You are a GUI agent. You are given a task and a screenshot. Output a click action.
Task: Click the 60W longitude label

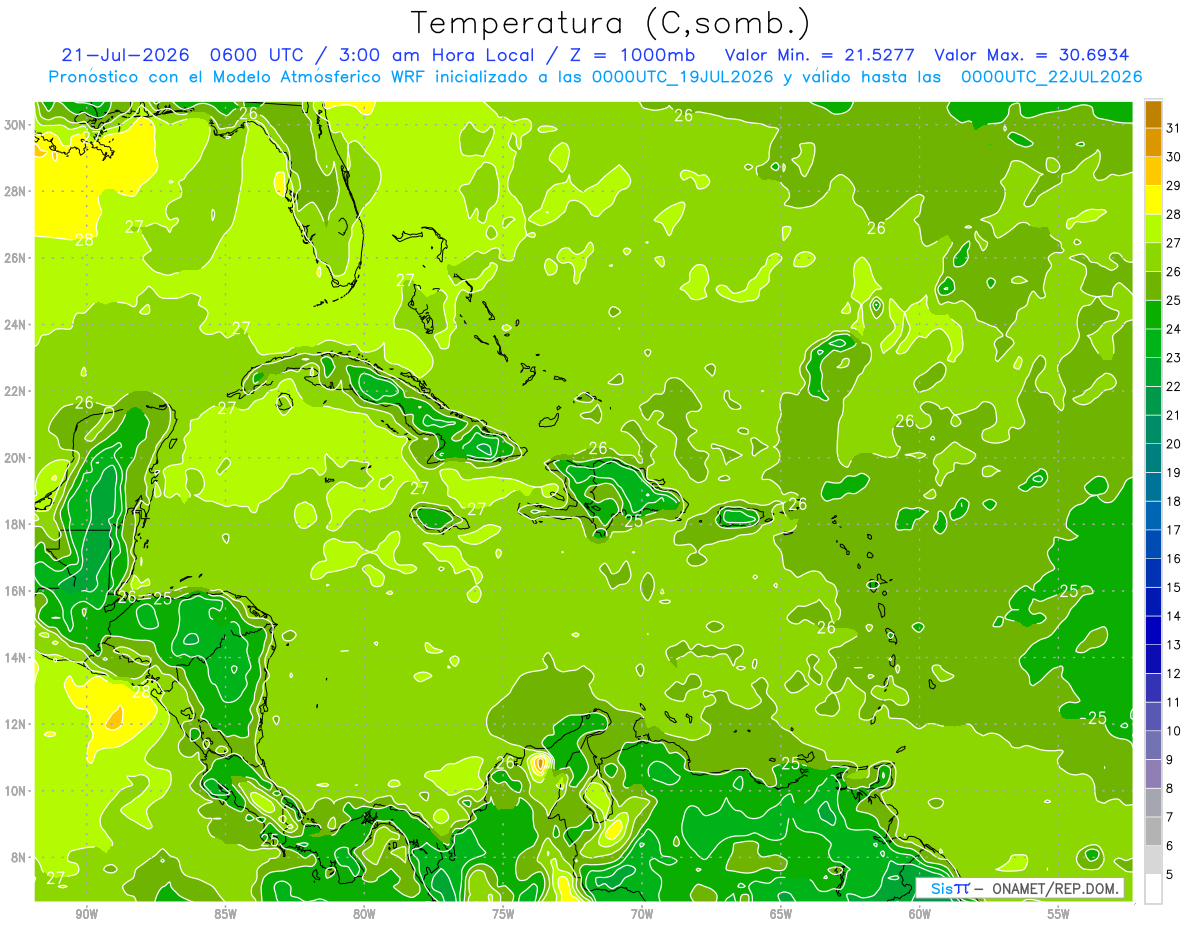tap(920, 914)
